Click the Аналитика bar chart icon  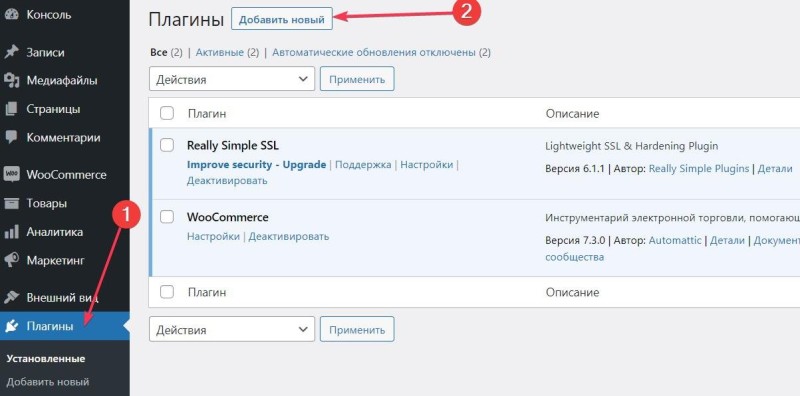(11, 232)
